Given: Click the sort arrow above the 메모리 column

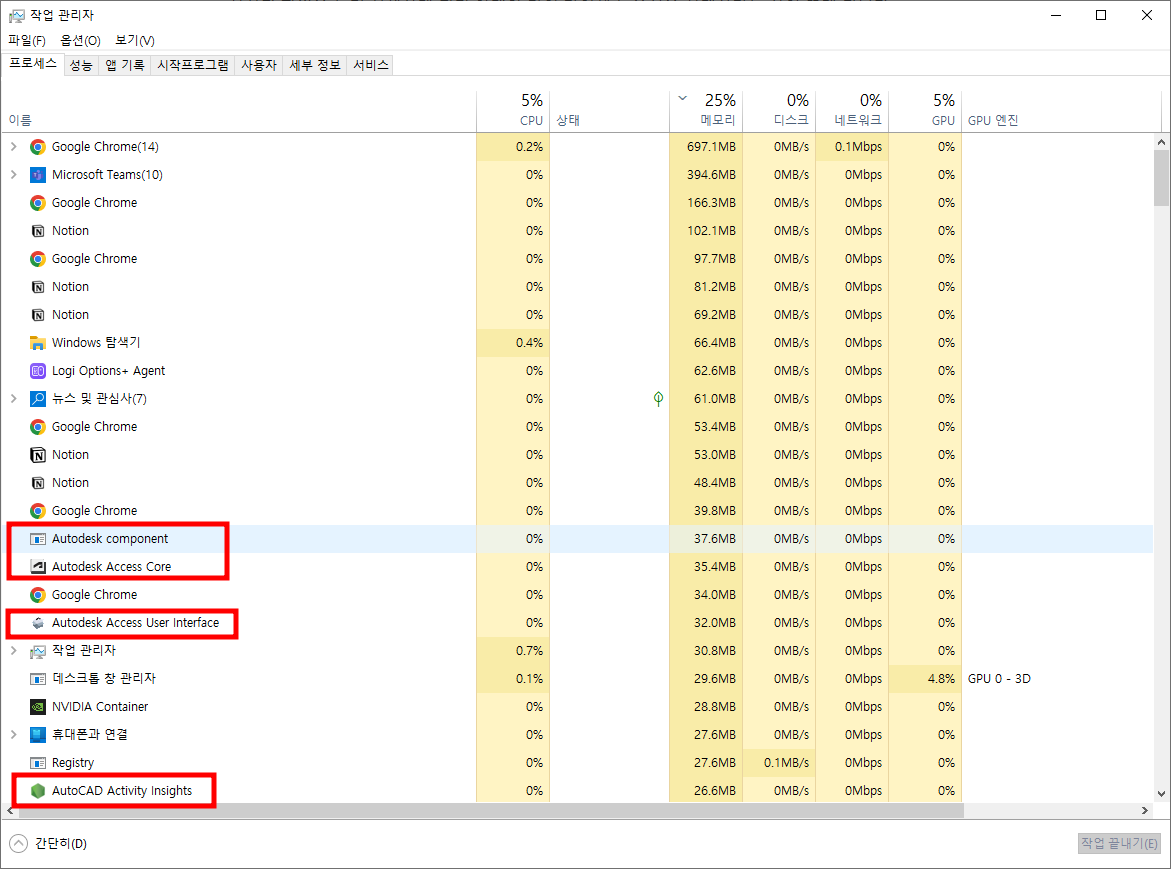Looking at the screenshot, I should pyautogui.click(x=682, y=98).
